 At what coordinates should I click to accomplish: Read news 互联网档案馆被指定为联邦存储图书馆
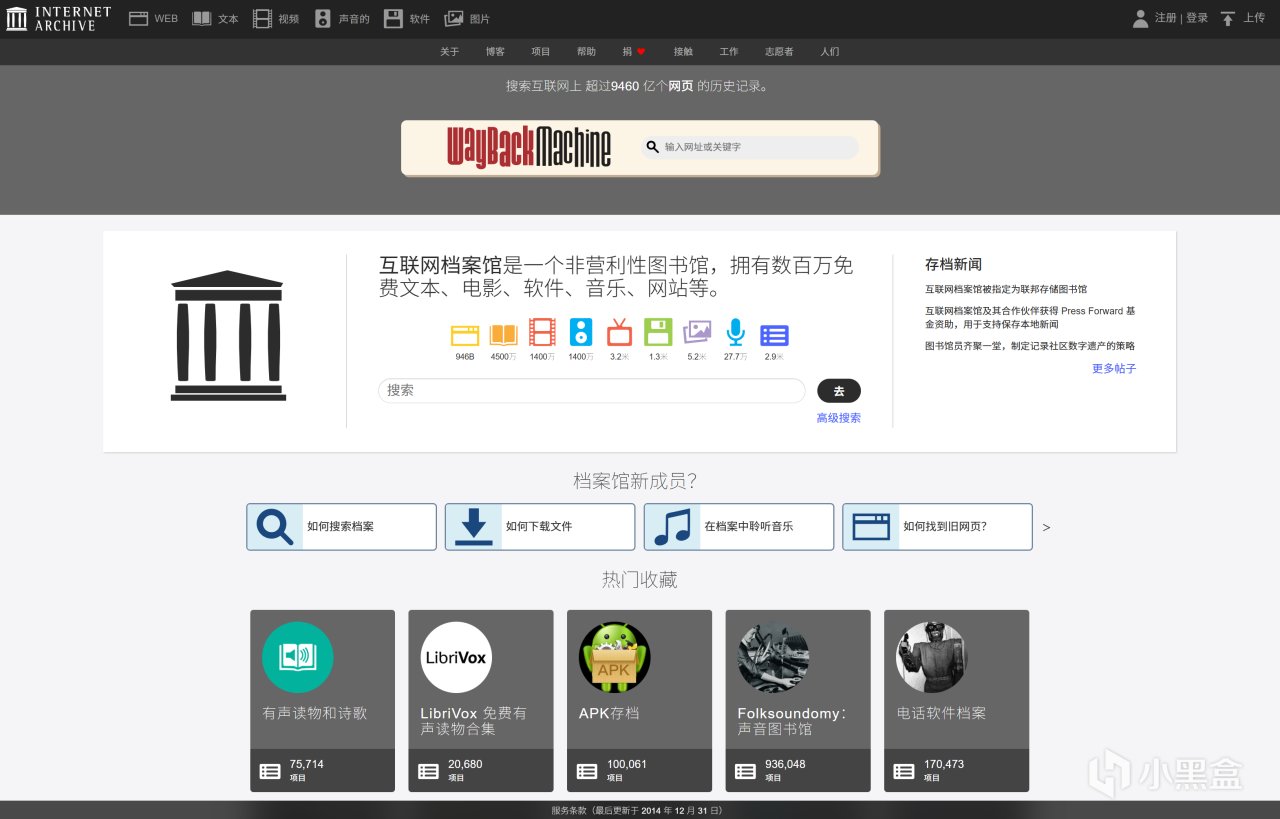click(x=1006, y=289)
